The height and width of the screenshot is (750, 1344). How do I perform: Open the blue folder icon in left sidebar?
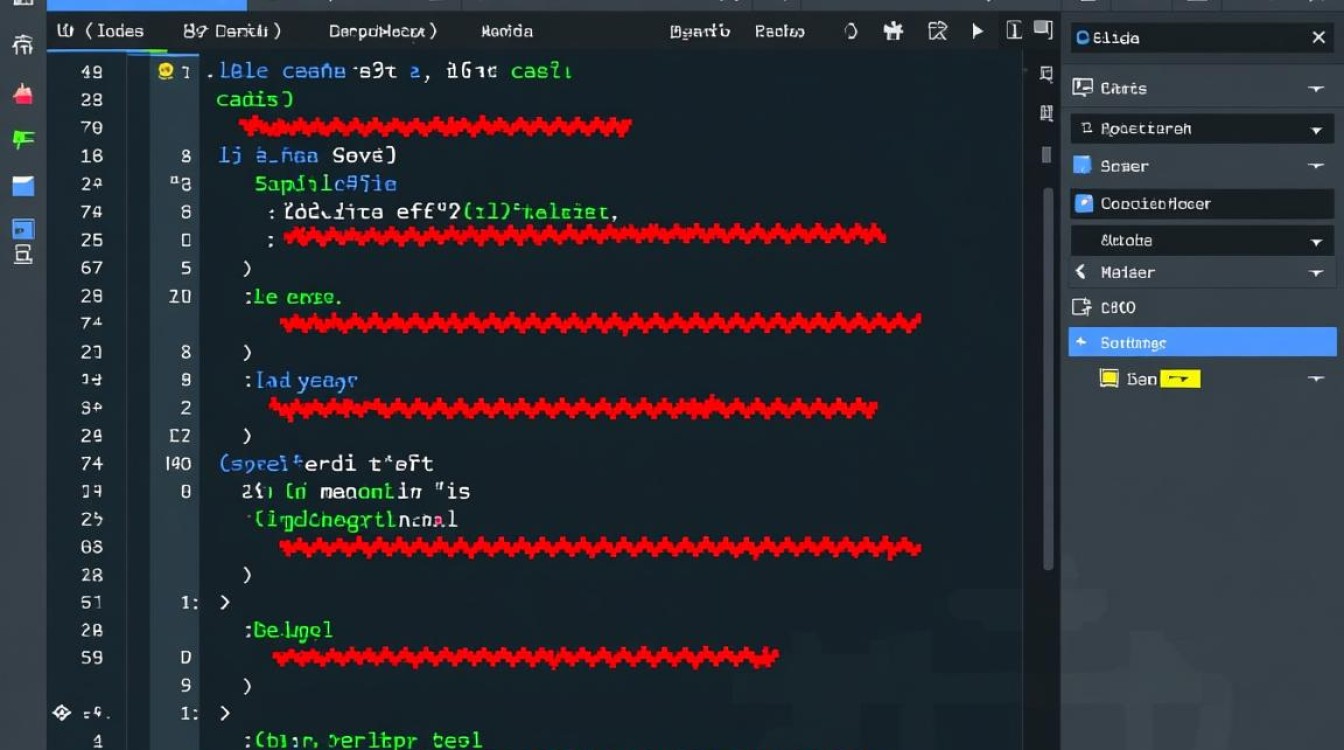point(22,186)
